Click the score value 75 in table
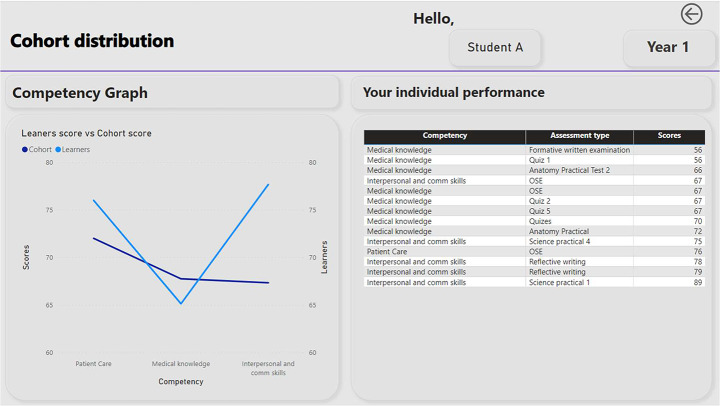Viewport: 720px width, 406px height. (x=698, y=242)
